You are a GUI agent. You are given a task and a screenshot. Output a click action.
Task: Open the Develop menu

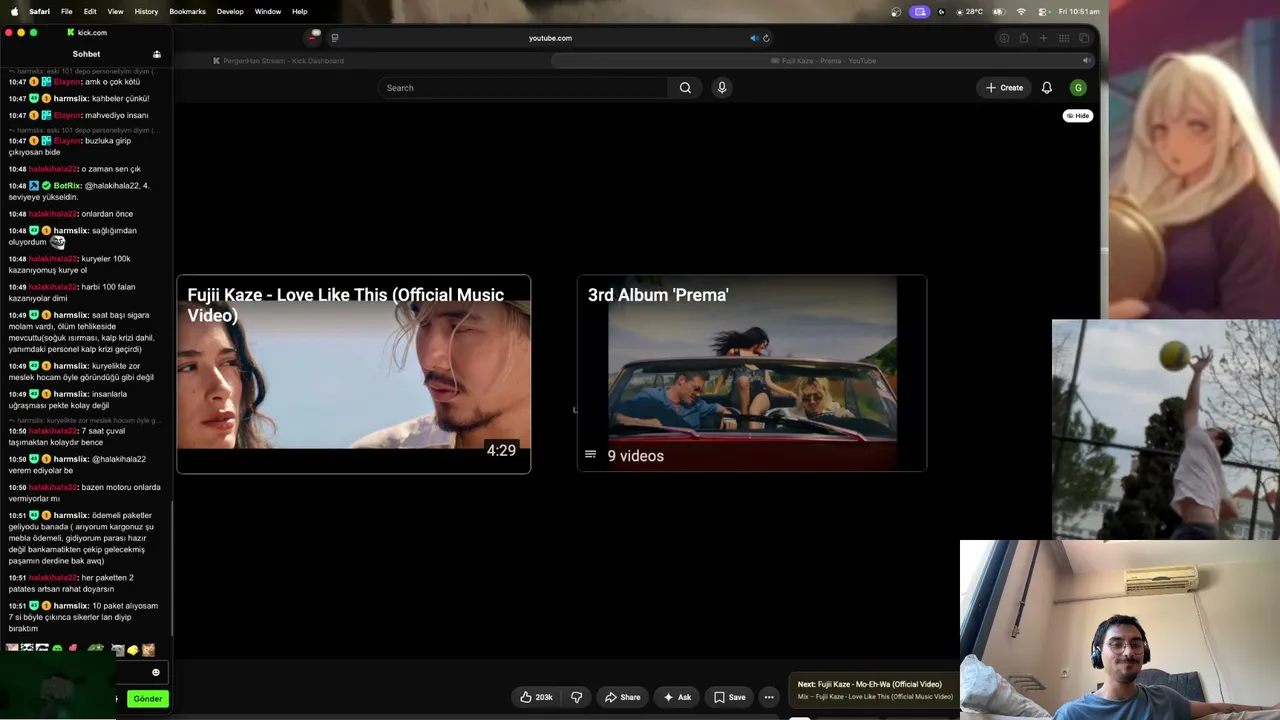[x=230, y=11]
